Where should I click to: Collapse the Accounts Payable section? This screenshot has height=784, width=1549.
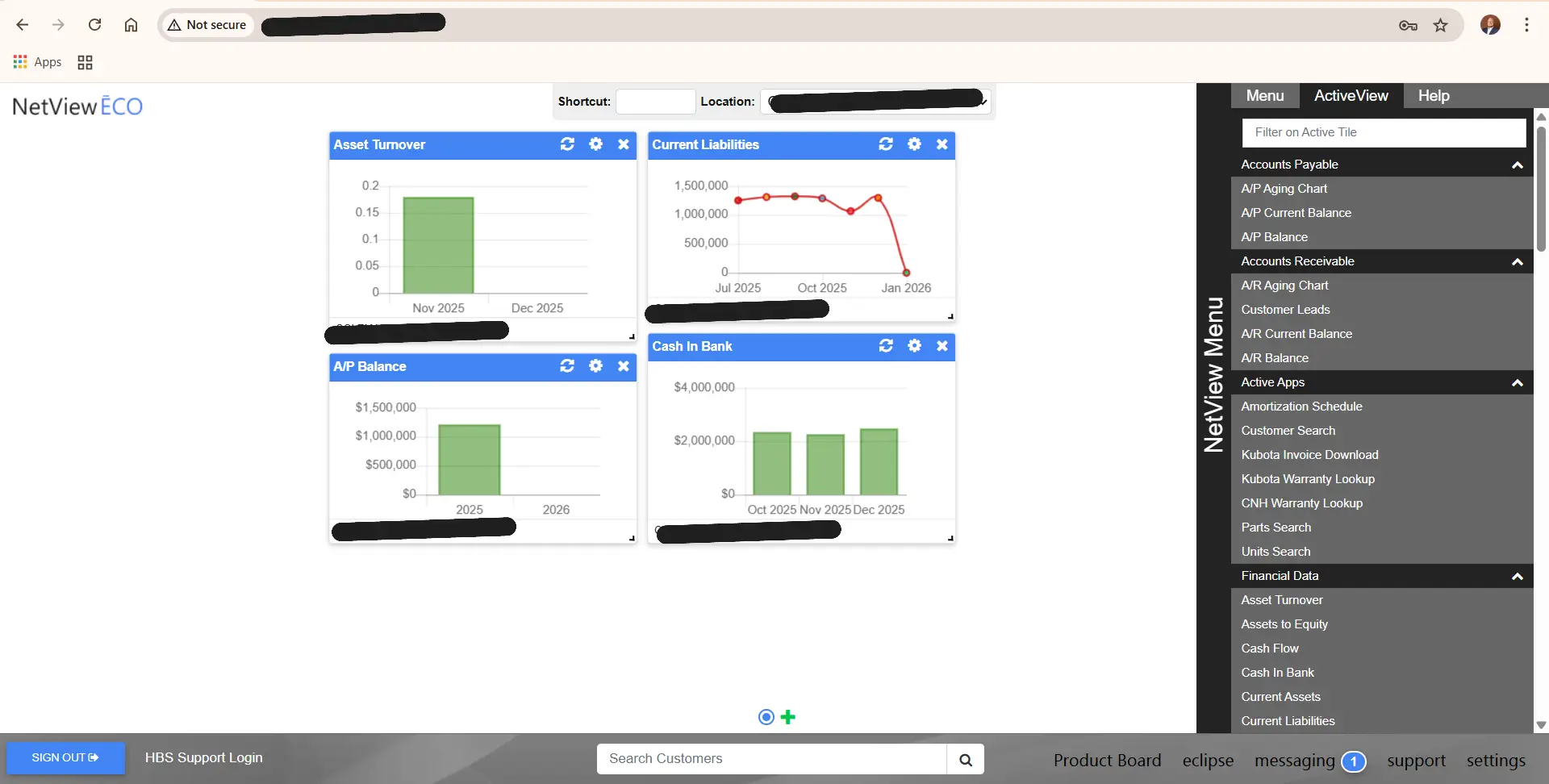coord(1517,165)
